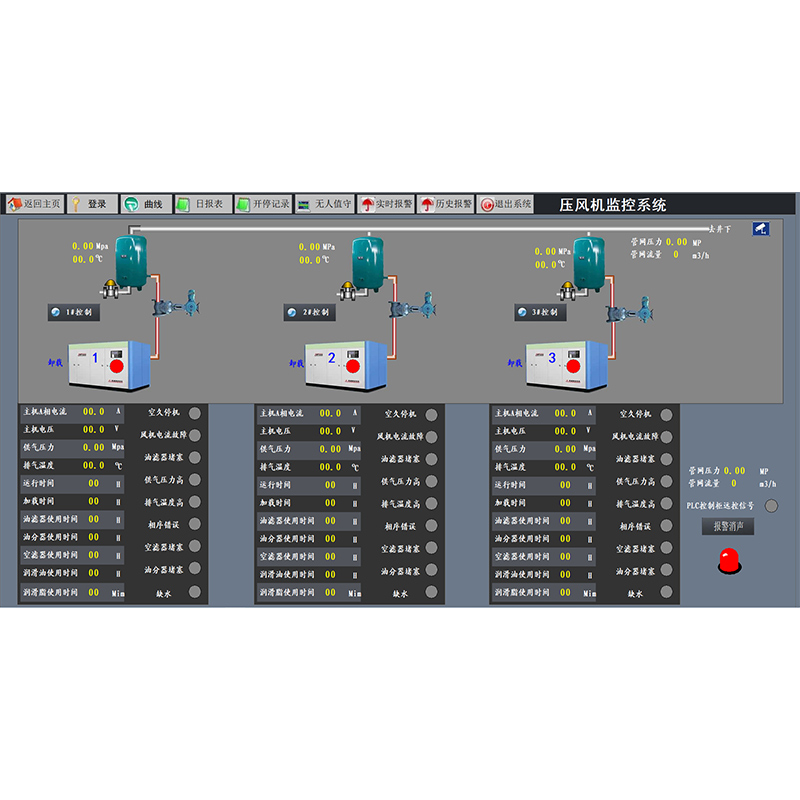Viewport: 800px width, 800px height.
Task: Open 实时报警 real-time alarms
Action: coord(386,204)
